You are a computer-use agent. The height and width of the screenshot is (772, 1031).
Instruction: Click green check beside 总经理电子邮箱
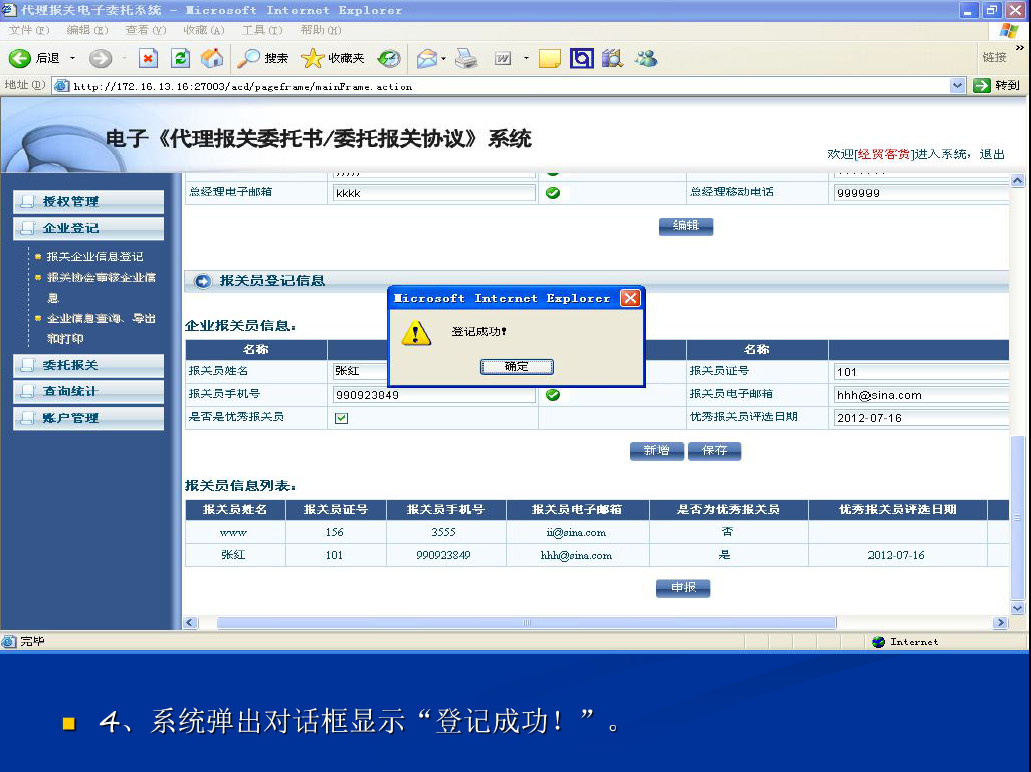pyautogui.click(x=553, y=193)
